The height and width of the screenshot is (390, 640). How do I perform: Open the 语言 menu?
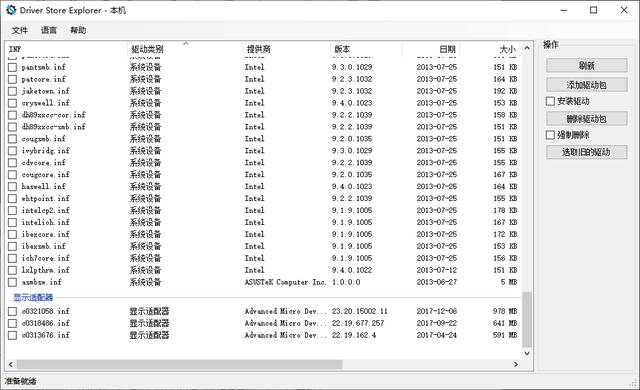[x=49, y=30]
